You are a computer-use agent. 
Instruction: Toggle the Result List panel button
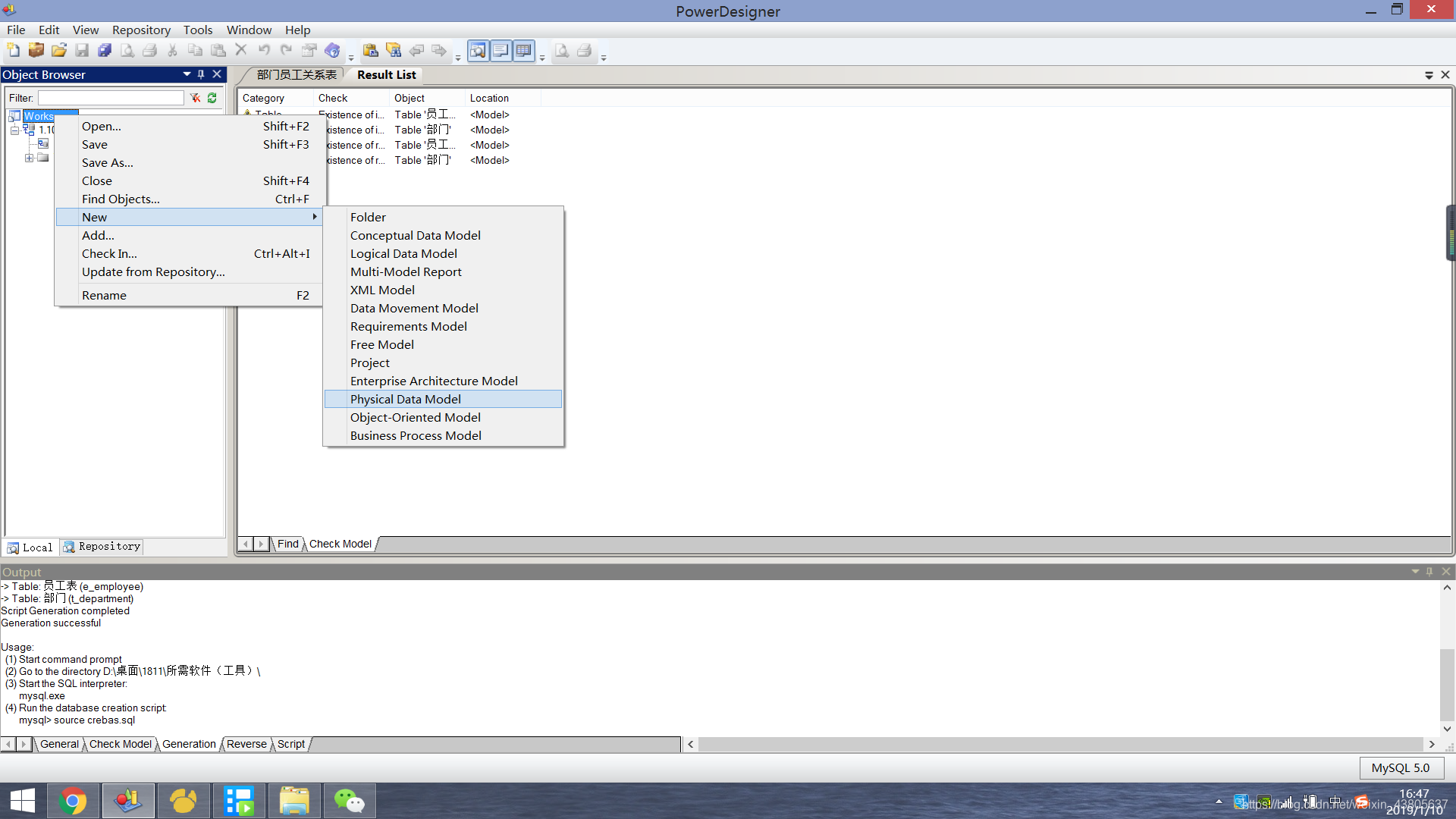click(x=523, y=51)
